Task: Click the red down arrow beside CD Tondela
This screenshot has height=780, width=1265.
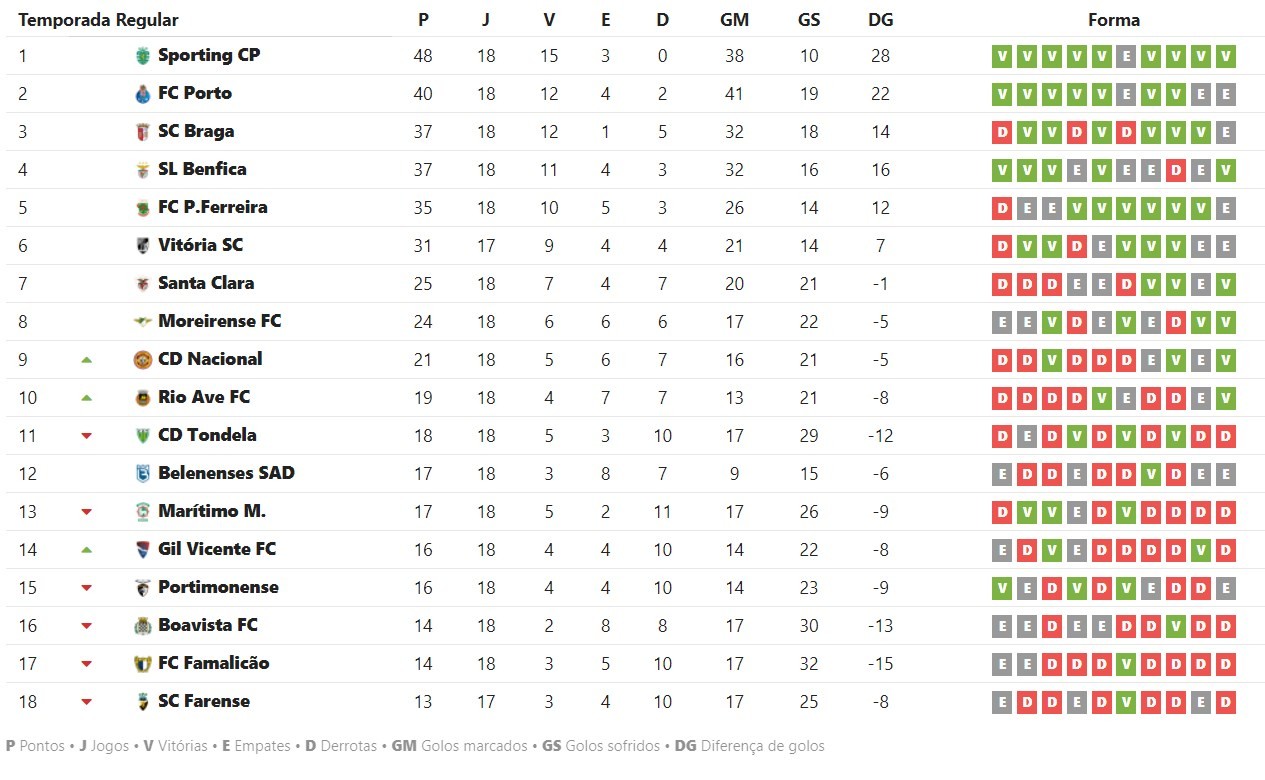Action: coord(86,436)
